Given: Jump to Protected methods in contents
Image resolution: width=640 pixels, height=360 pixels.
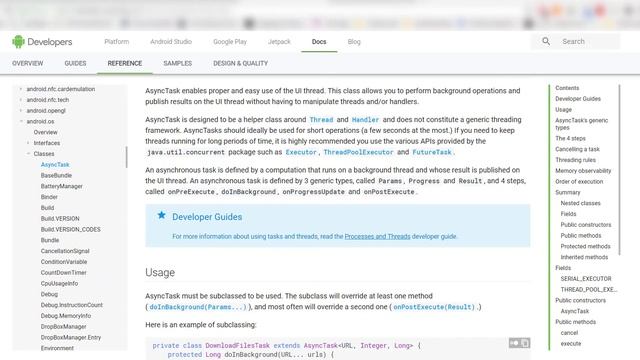Looking at the screenshot, I should (585, 247).
